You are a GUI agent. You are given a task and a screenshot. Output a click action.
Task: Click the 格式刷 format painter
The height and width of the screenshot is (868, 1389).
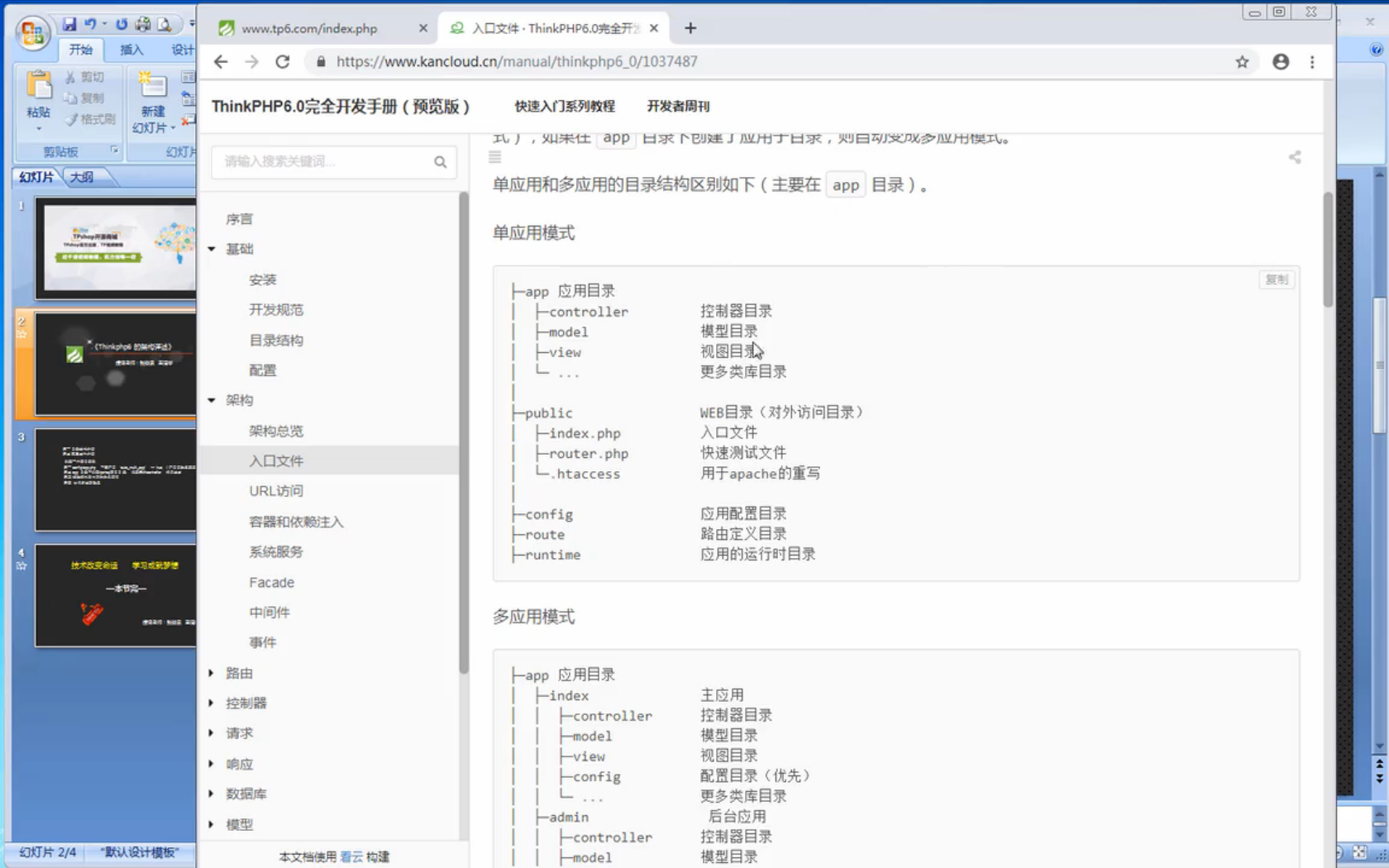click(x=91, y=119)
